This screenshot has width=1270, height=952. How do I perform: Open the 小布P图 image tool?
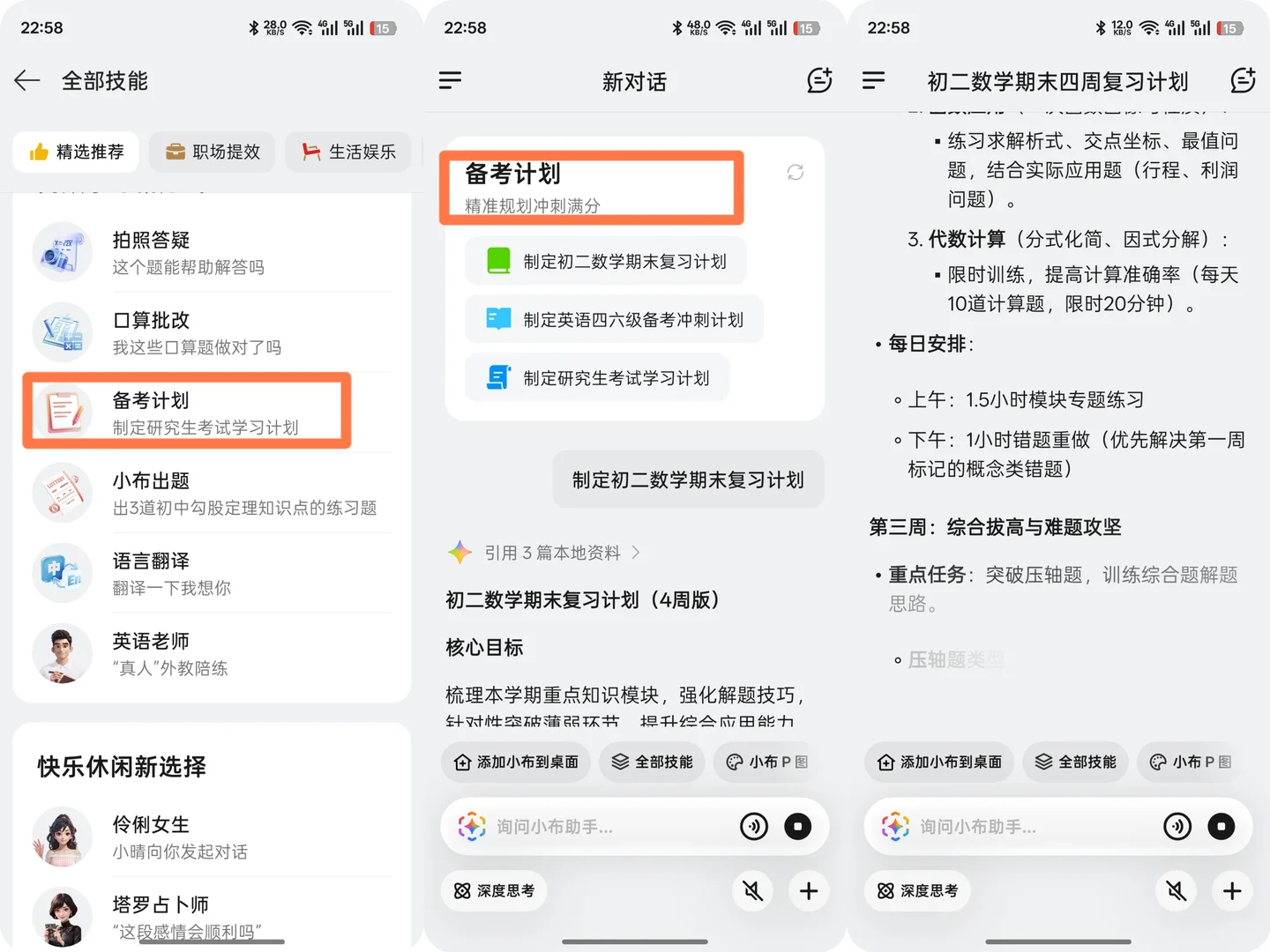point(766,762)
